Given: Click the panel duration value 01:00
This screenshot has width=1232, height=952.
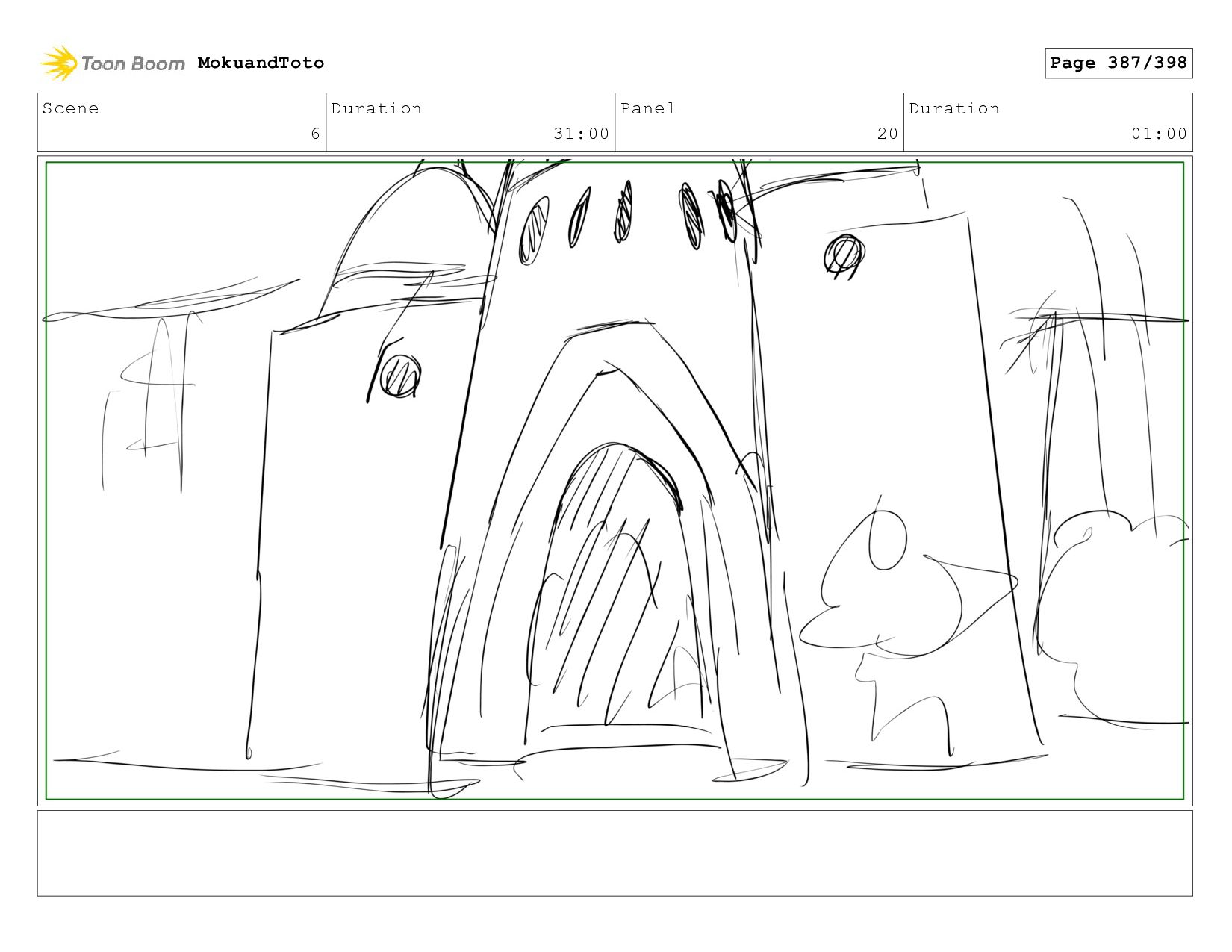Looking at the screenshot, I should 1159,134.
